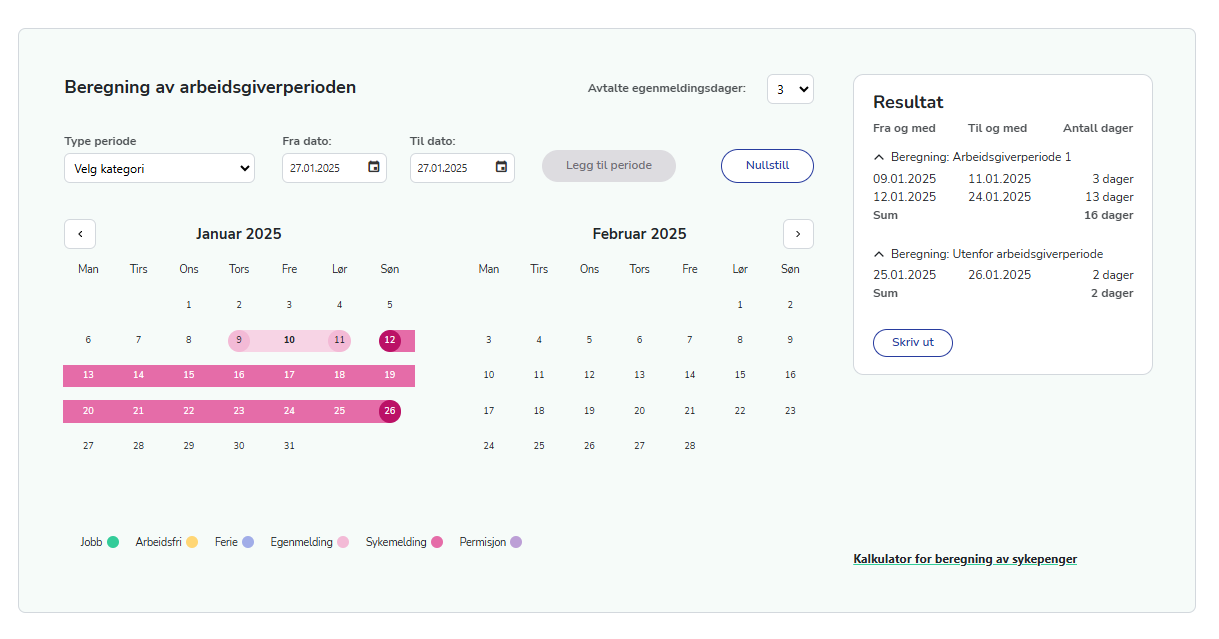Select January 12 in the calendar
1219x639 pixels.
click(390, 340)
